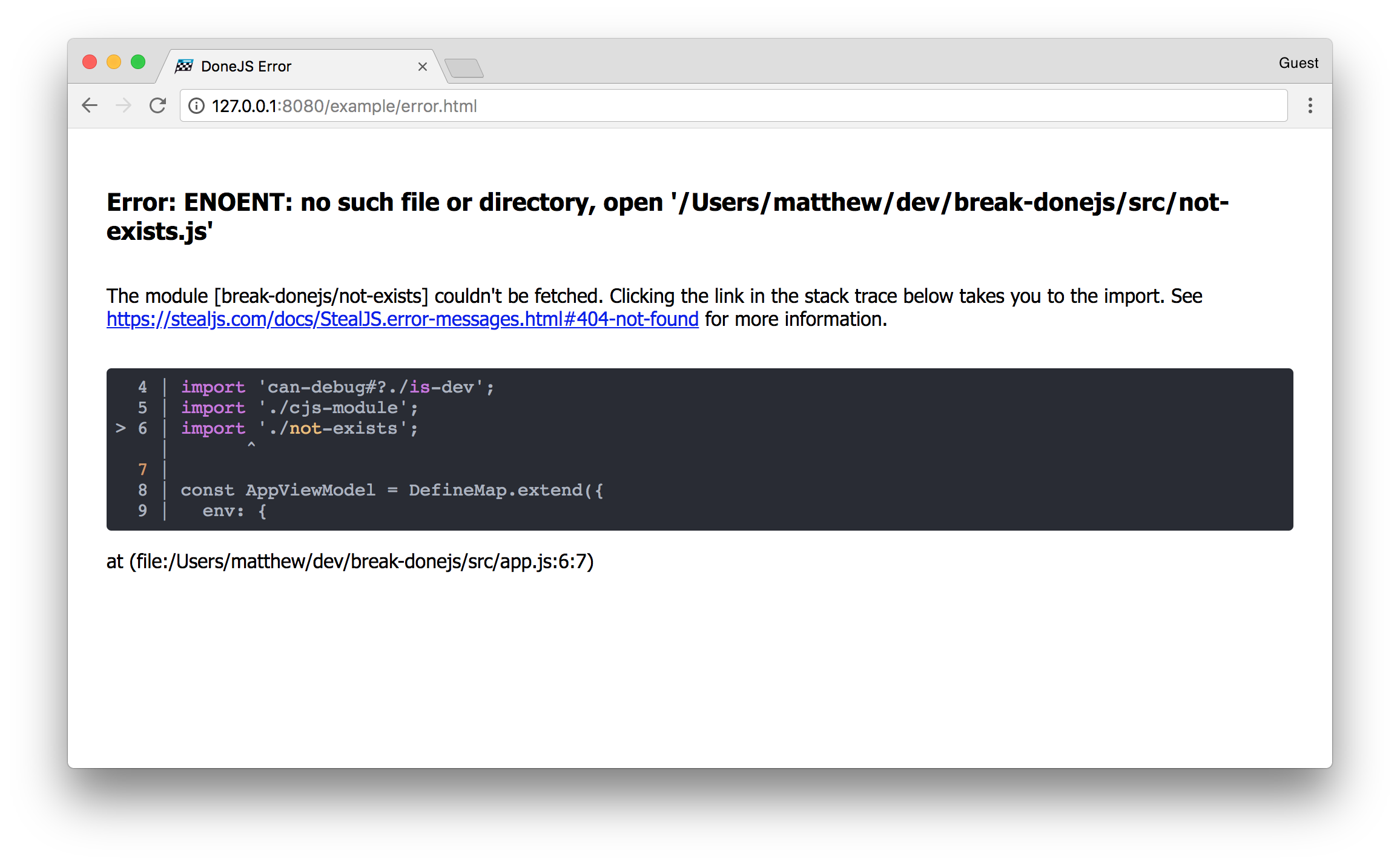
Task: Open a new tab button
Action: tap(464, 68)
